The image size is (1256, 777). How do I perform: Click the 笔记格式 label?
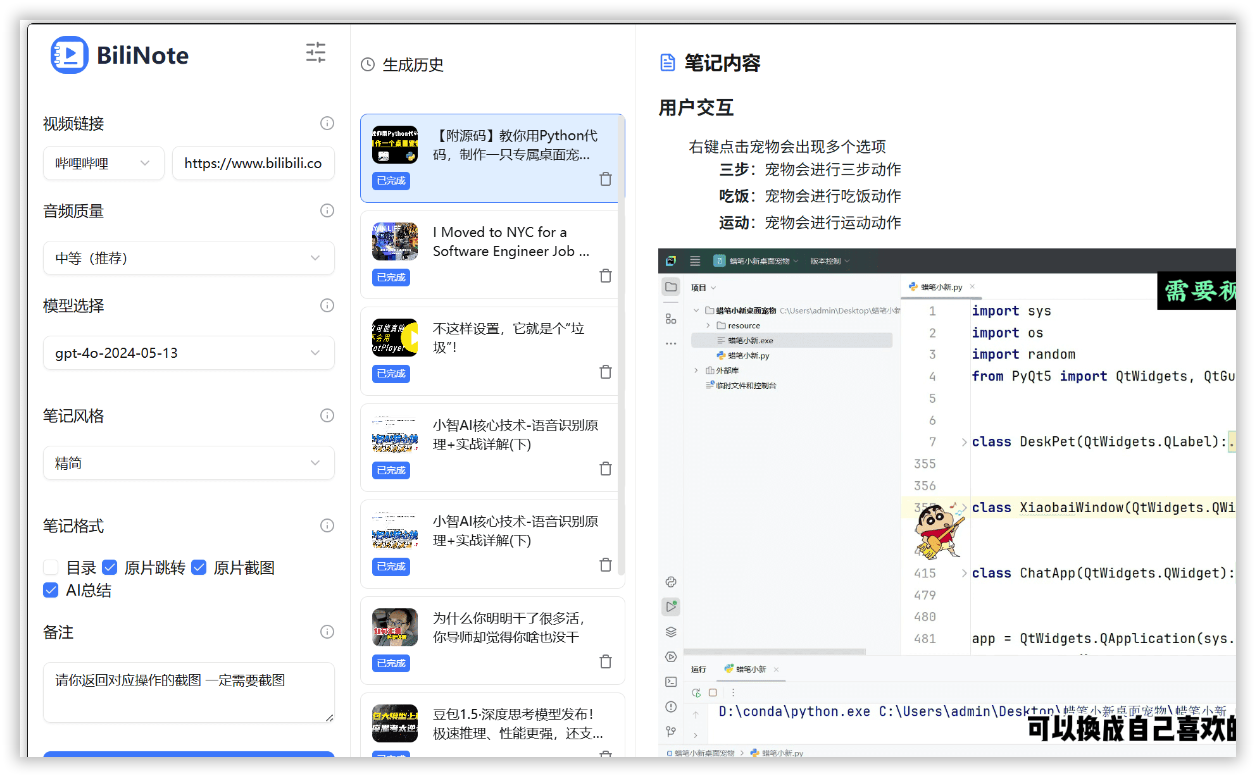pos(73,526)
